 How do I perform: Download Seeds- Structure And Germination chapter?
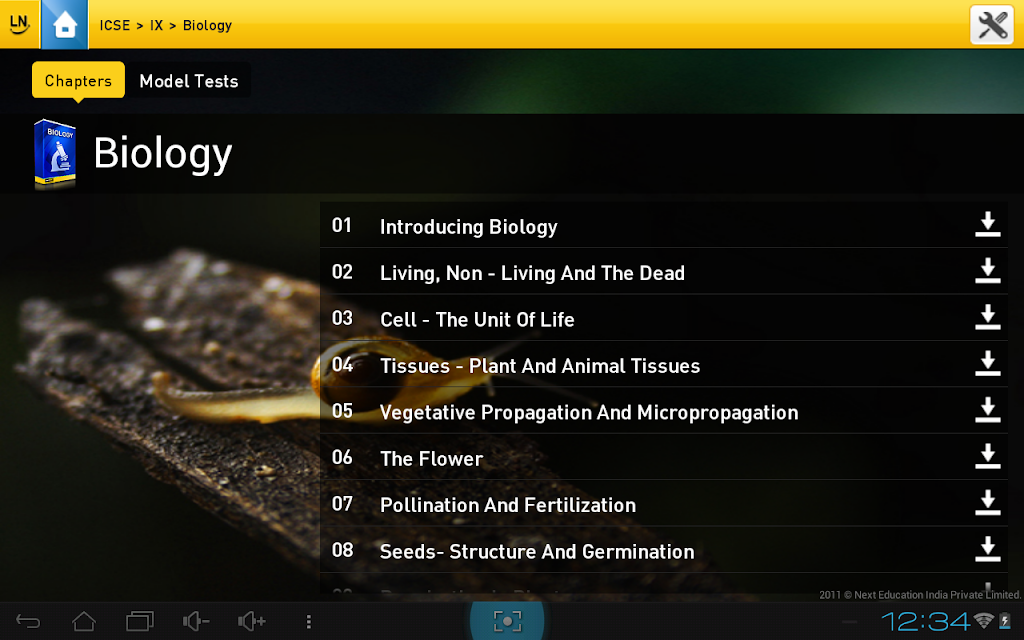(987, 549)
